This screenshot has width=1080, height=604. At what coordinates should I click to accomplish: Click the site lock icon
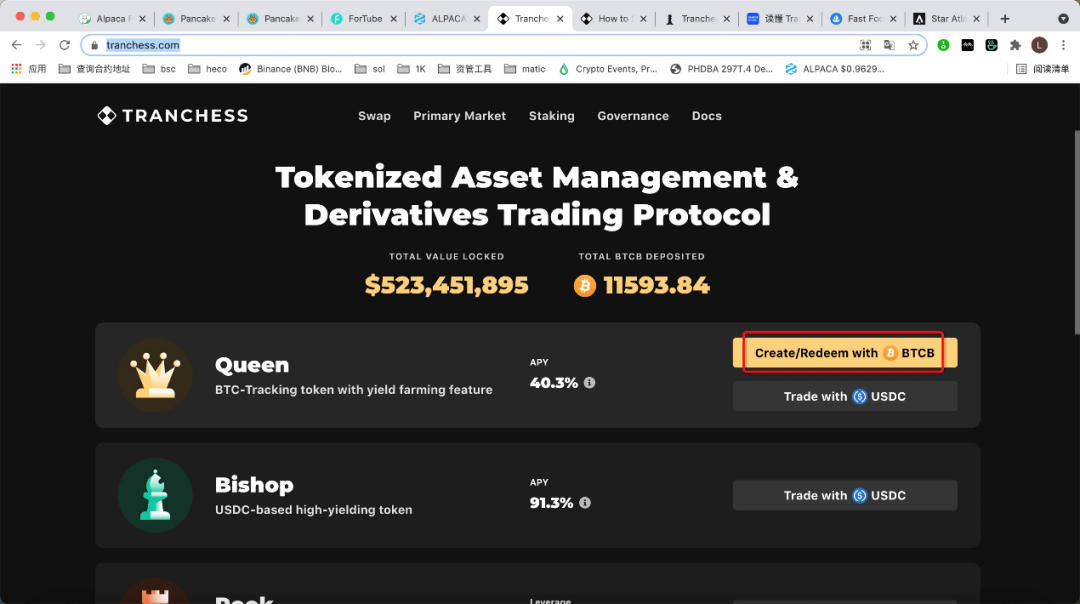(94, 45)
